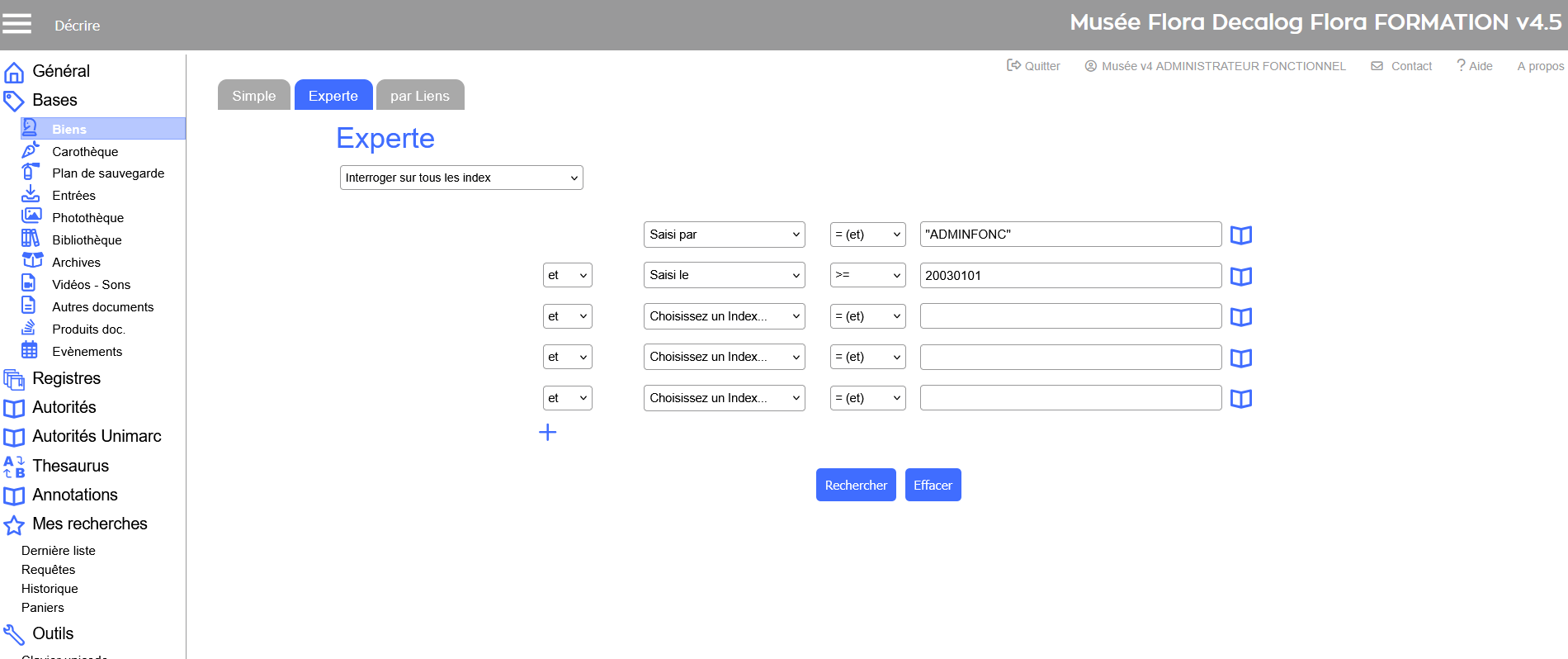1568x659 pixels.
Task: Click the hamburger menu icon
Action: click(17, 24)
